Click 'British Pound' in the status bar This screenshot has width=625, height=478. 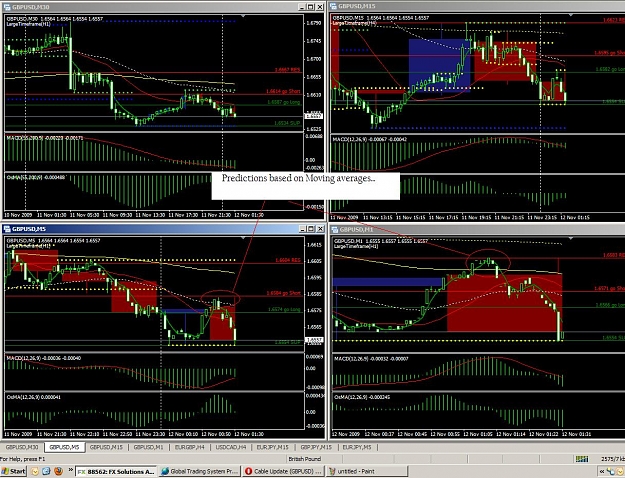[x=305, y=459]
